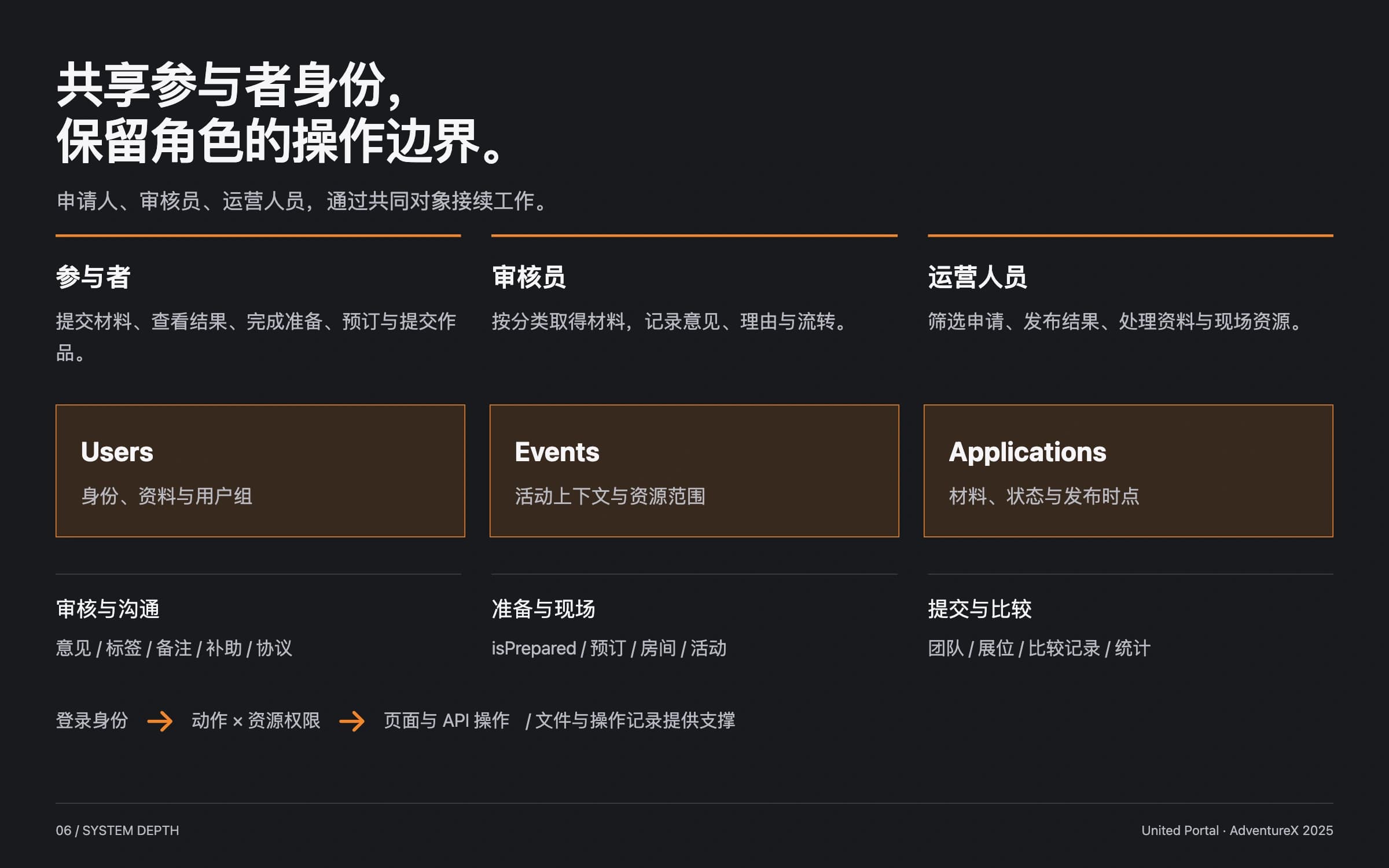This screenshot has height=868, width=1389.
Task: Click the text 材料、状态与发布时点
Action: [1044, 496]
